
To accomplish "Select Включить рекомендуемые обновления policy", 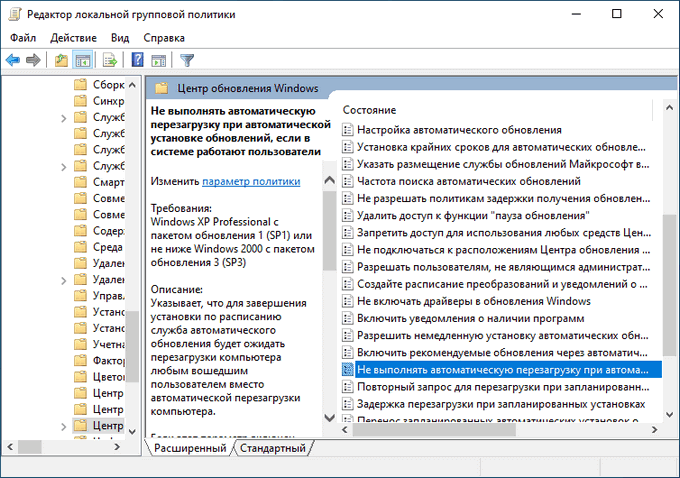I will (x=502, y=353).
